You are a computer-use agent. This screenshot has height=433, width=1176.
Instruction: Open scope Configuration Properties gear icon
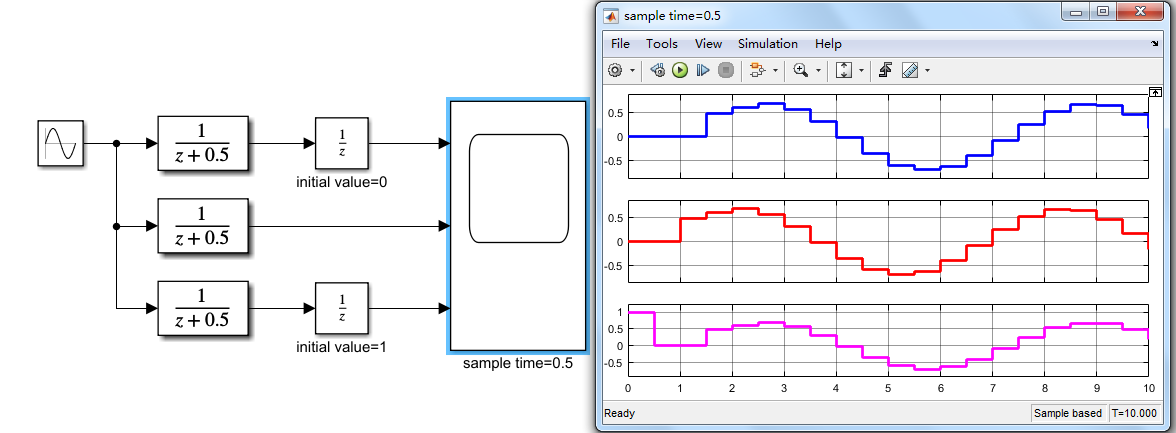click(615, 71)
